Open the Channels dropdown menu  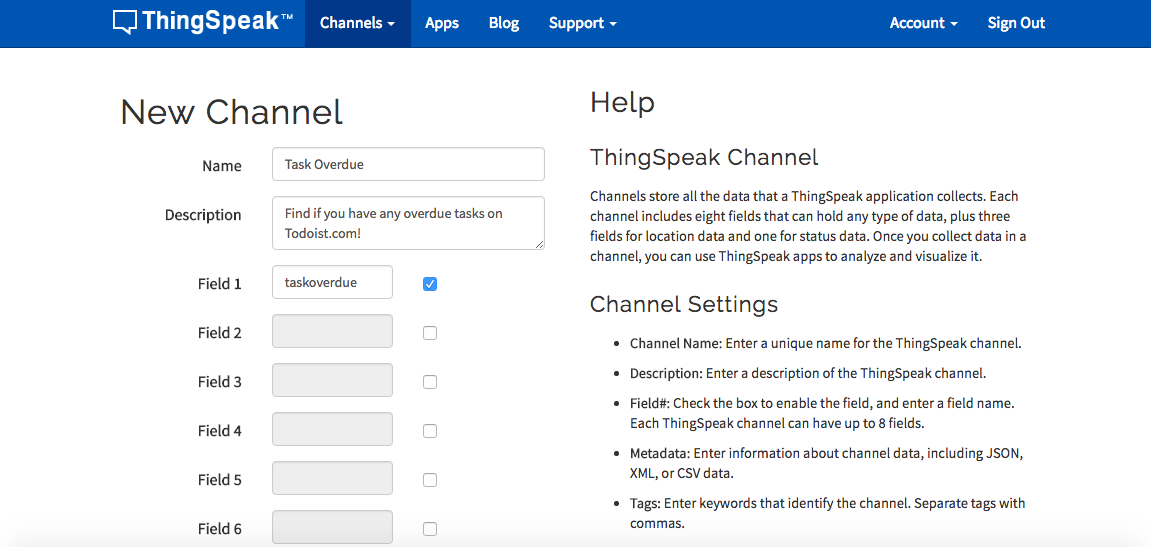pyautogui.click(x=357, y=23)
